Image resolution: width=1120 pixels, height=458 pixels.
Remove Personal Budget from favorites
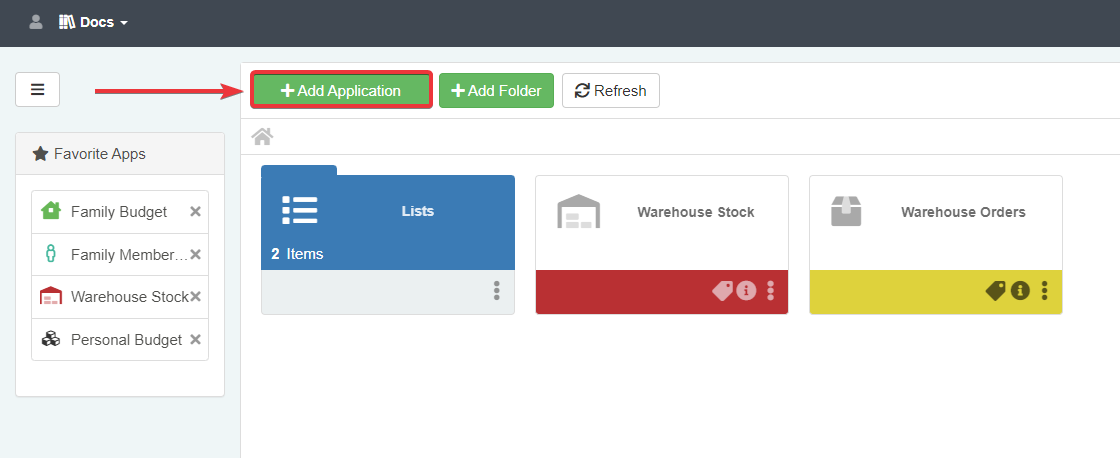tap(195, 340)
